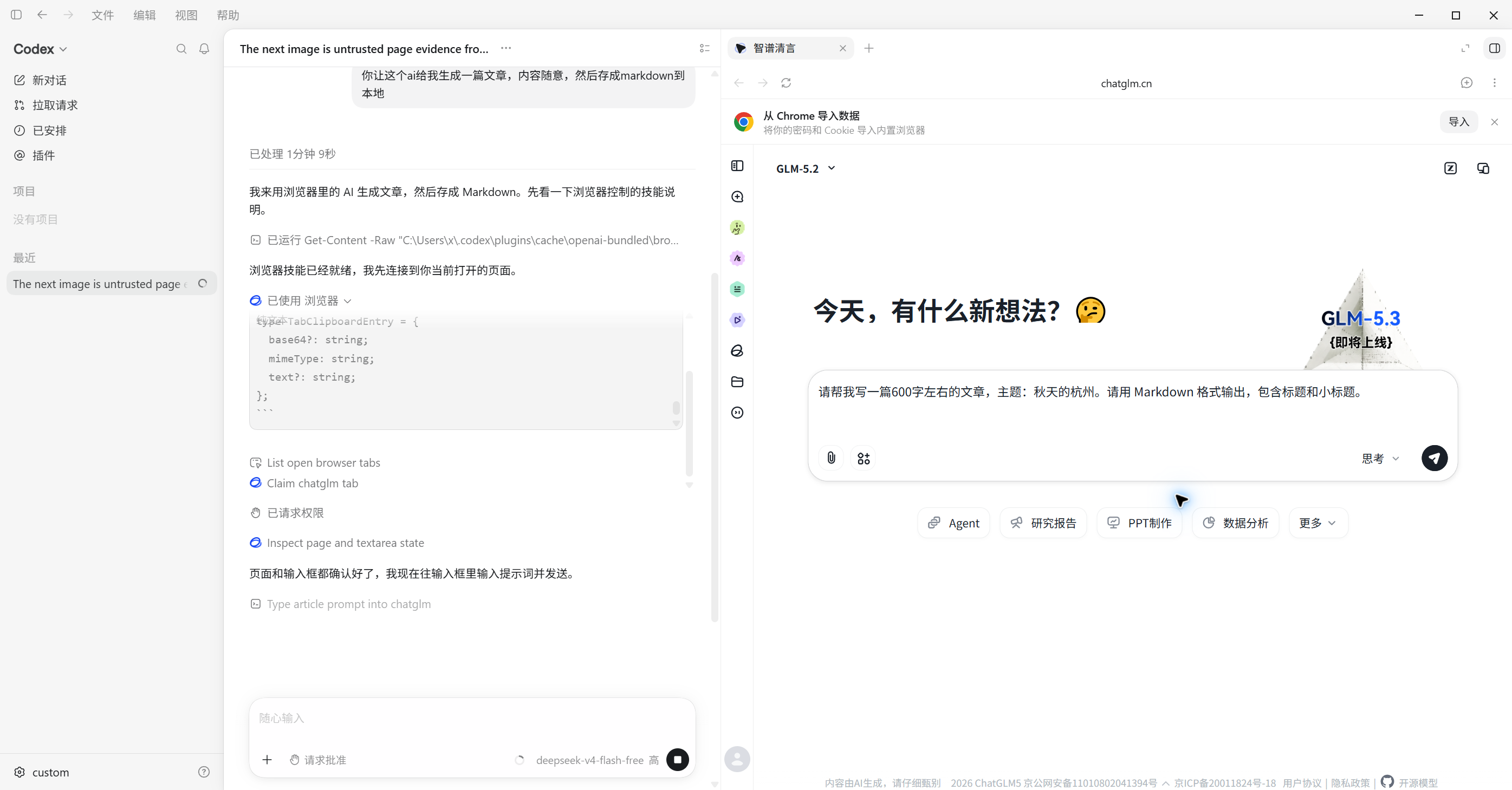This screenshot has width=1512, height=790.
Task: Open the help icon in Codex sidebar
Action: pos(204,772)
